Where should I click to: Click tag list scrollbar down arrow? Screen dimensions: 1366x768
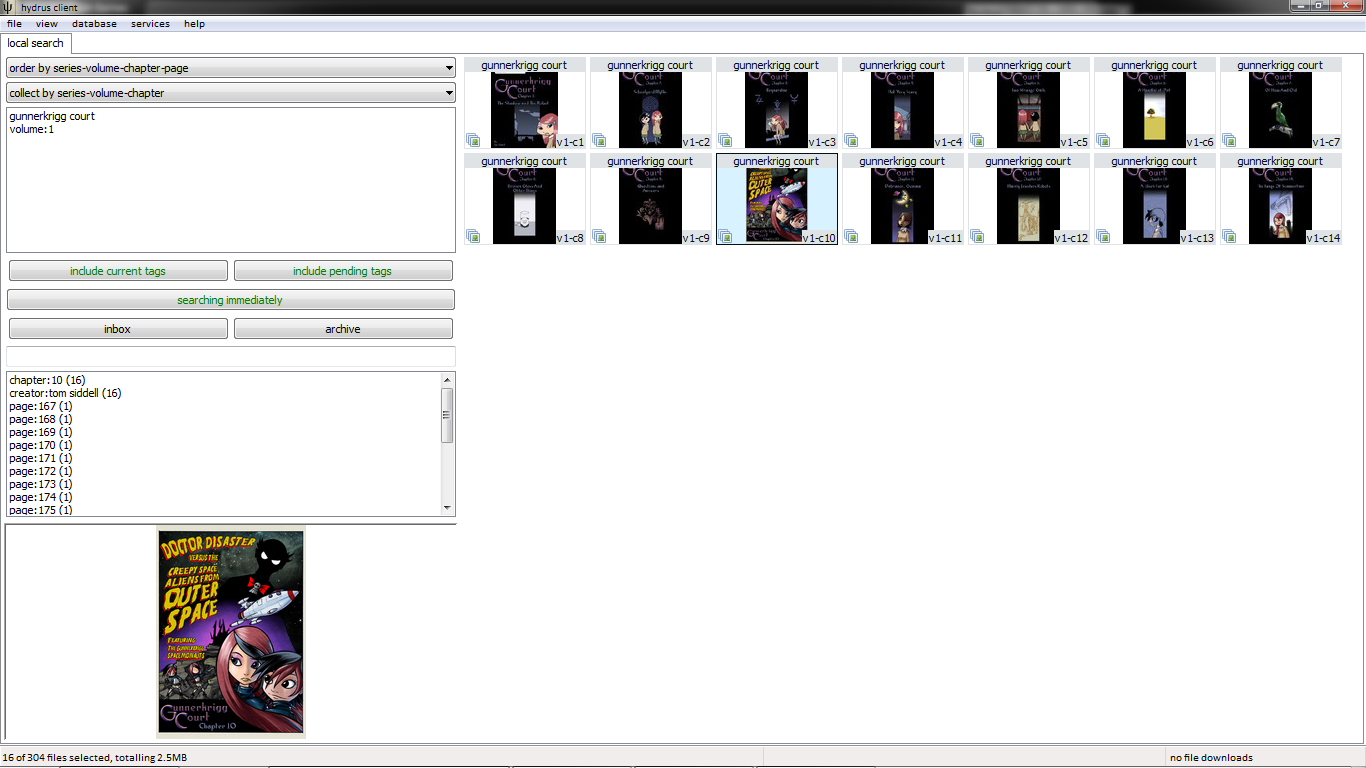click(448, 509)
